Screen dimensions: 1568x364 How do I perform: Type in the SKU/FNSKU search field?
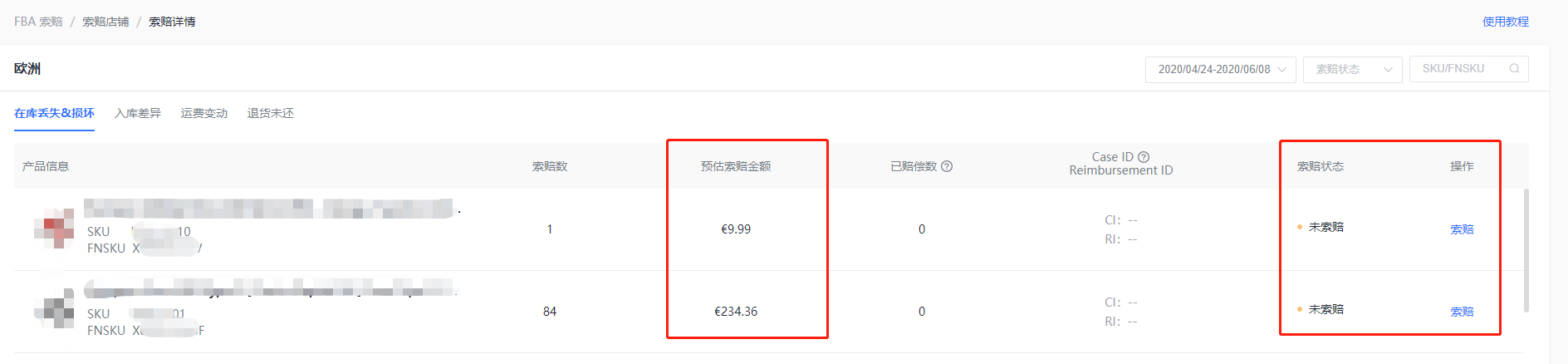tap(1458, 69)
